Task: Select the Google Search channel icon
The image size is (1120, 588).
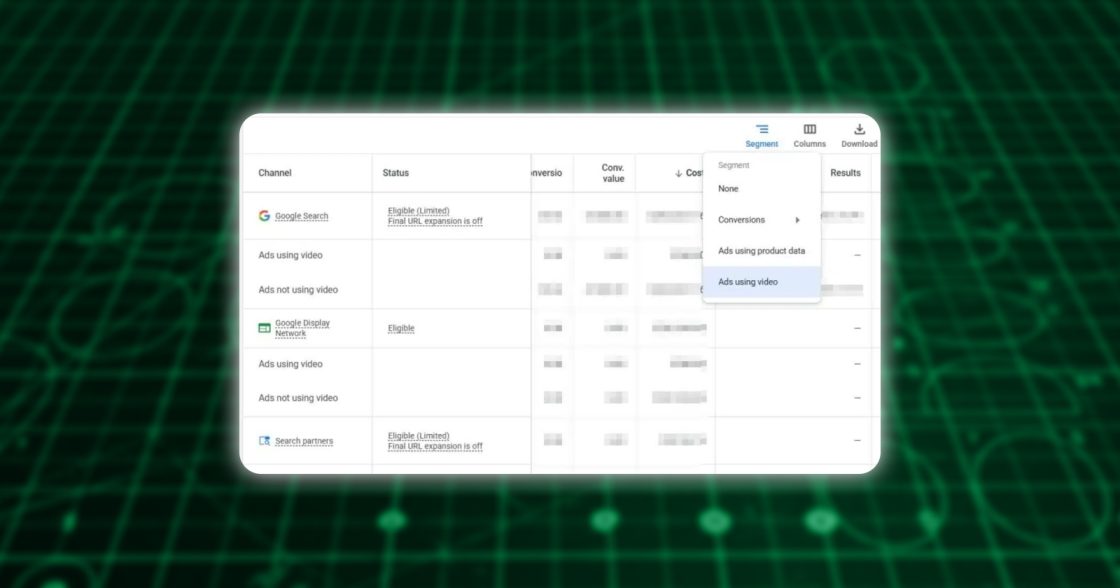Action: point(263,215)
